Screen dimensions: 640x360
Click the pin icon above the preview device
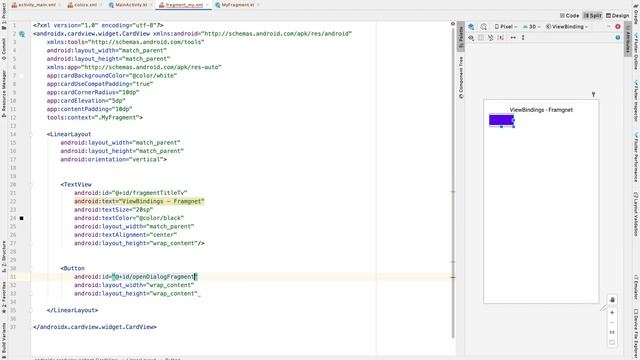click(593, 94)
